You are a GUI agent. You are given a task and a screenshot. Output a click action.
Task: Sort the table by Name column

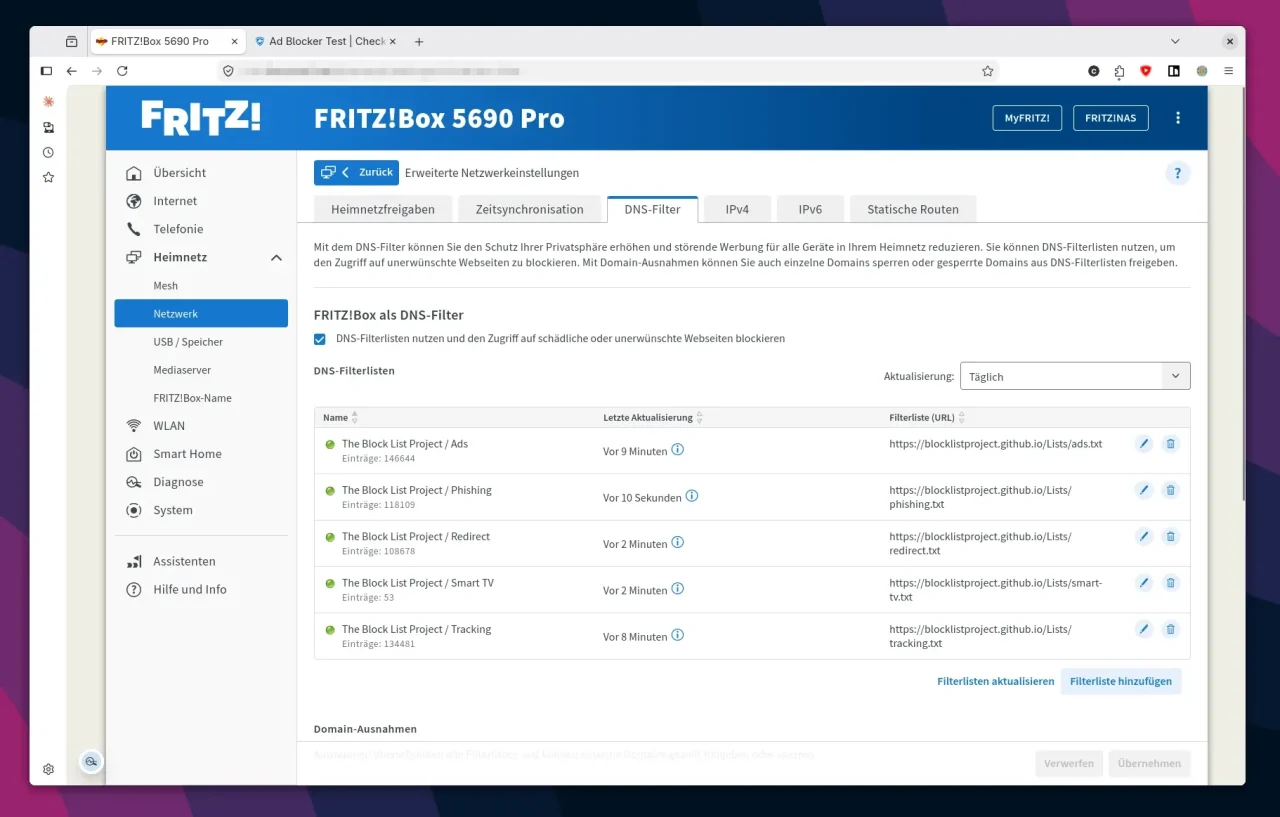[x=340, y=418]
